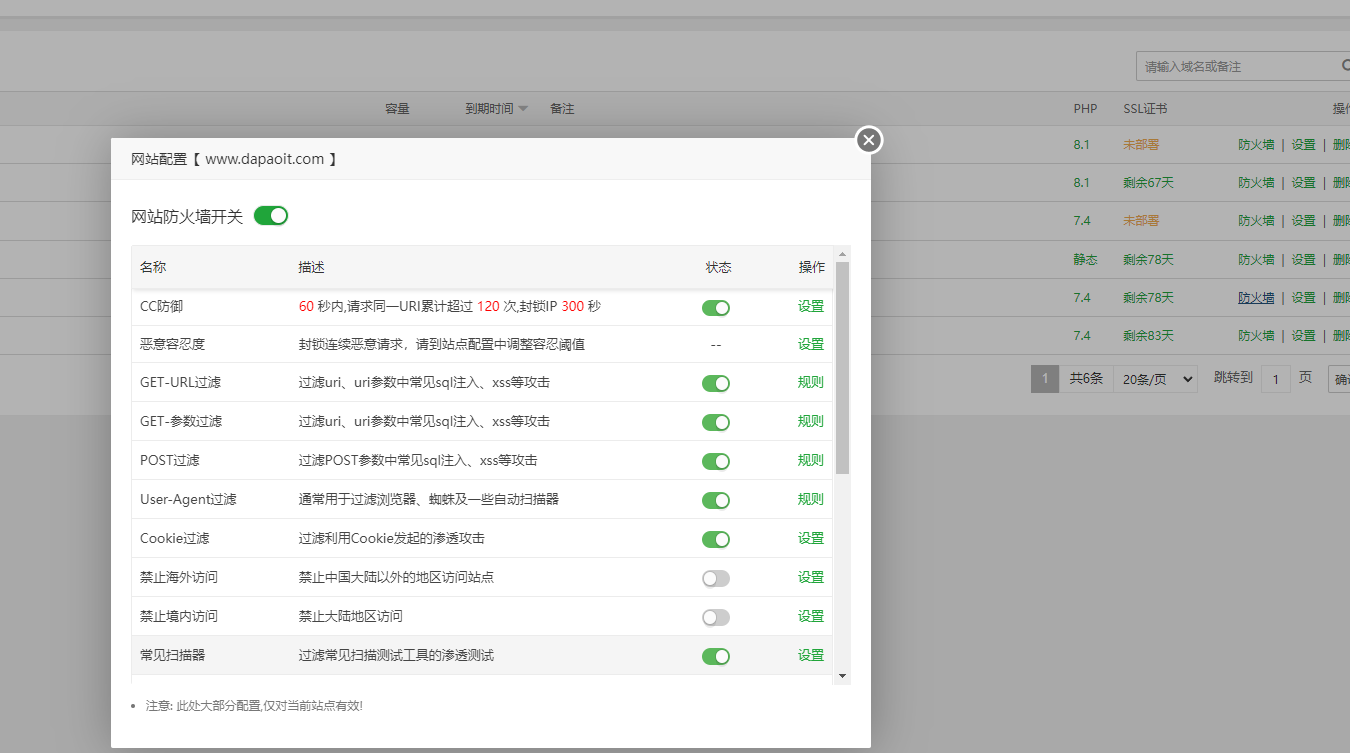Click the domain search input field
This screenshot has height=753, width=1350.
(x=1238, y=66)
